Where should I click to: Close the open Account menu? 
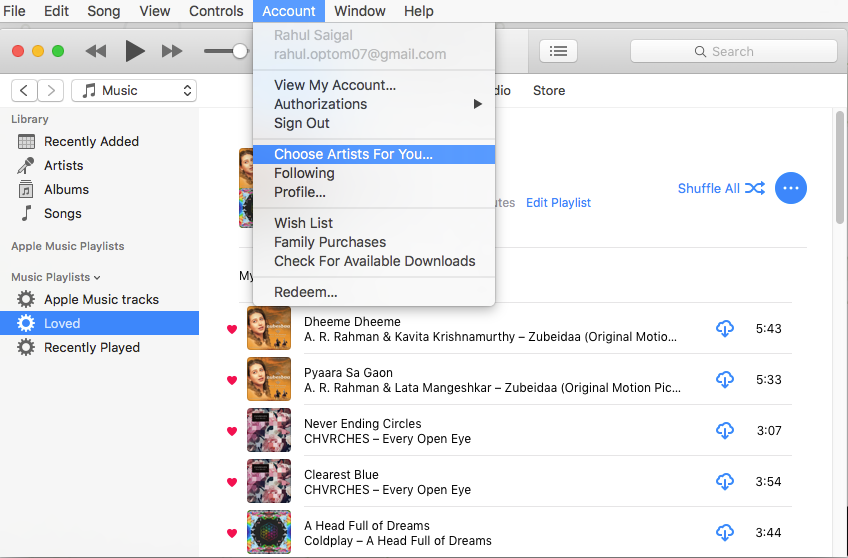pos(289,11)
